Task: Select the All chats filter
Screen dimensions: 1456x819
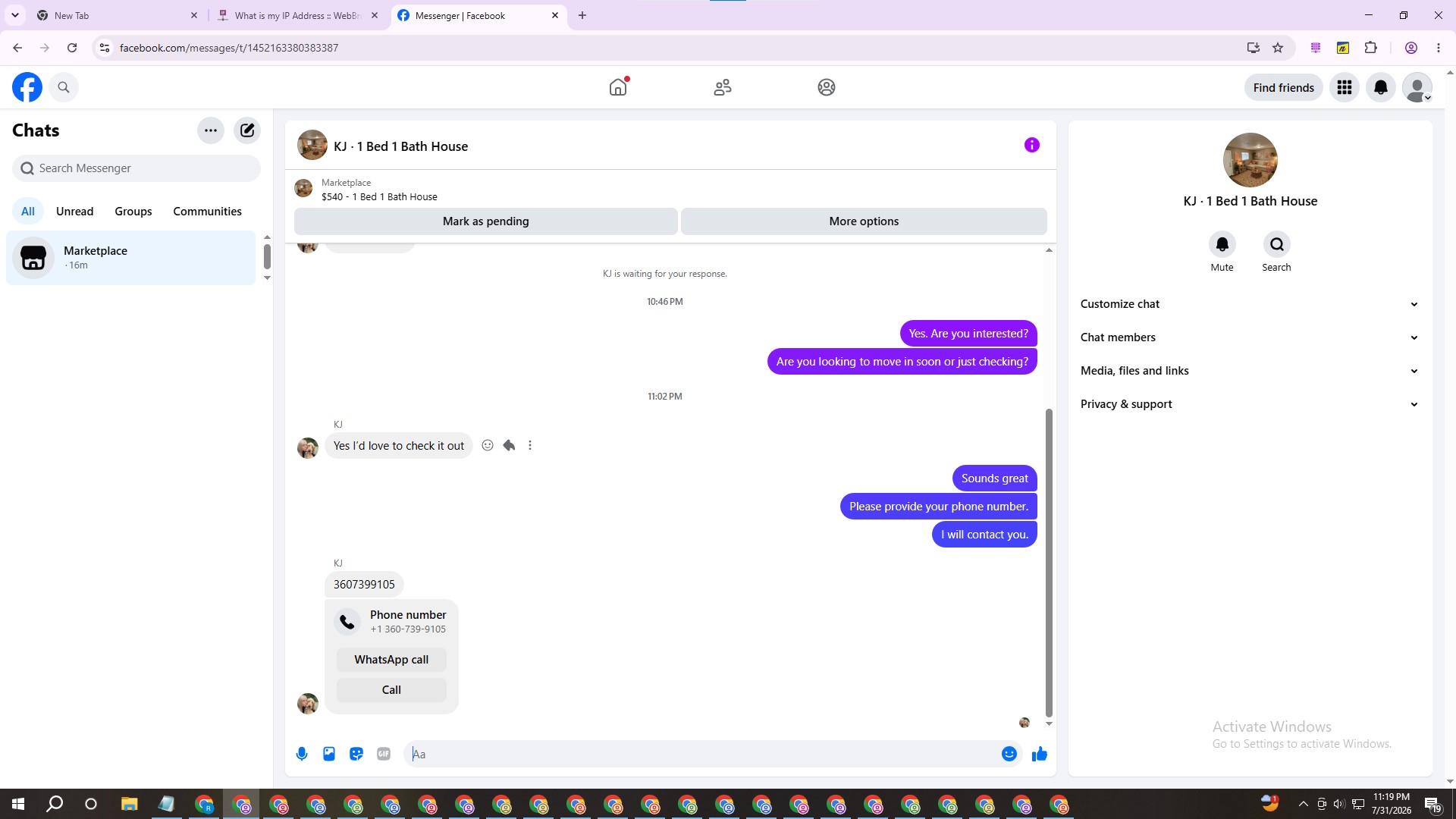Action: (x=28, y=212)
